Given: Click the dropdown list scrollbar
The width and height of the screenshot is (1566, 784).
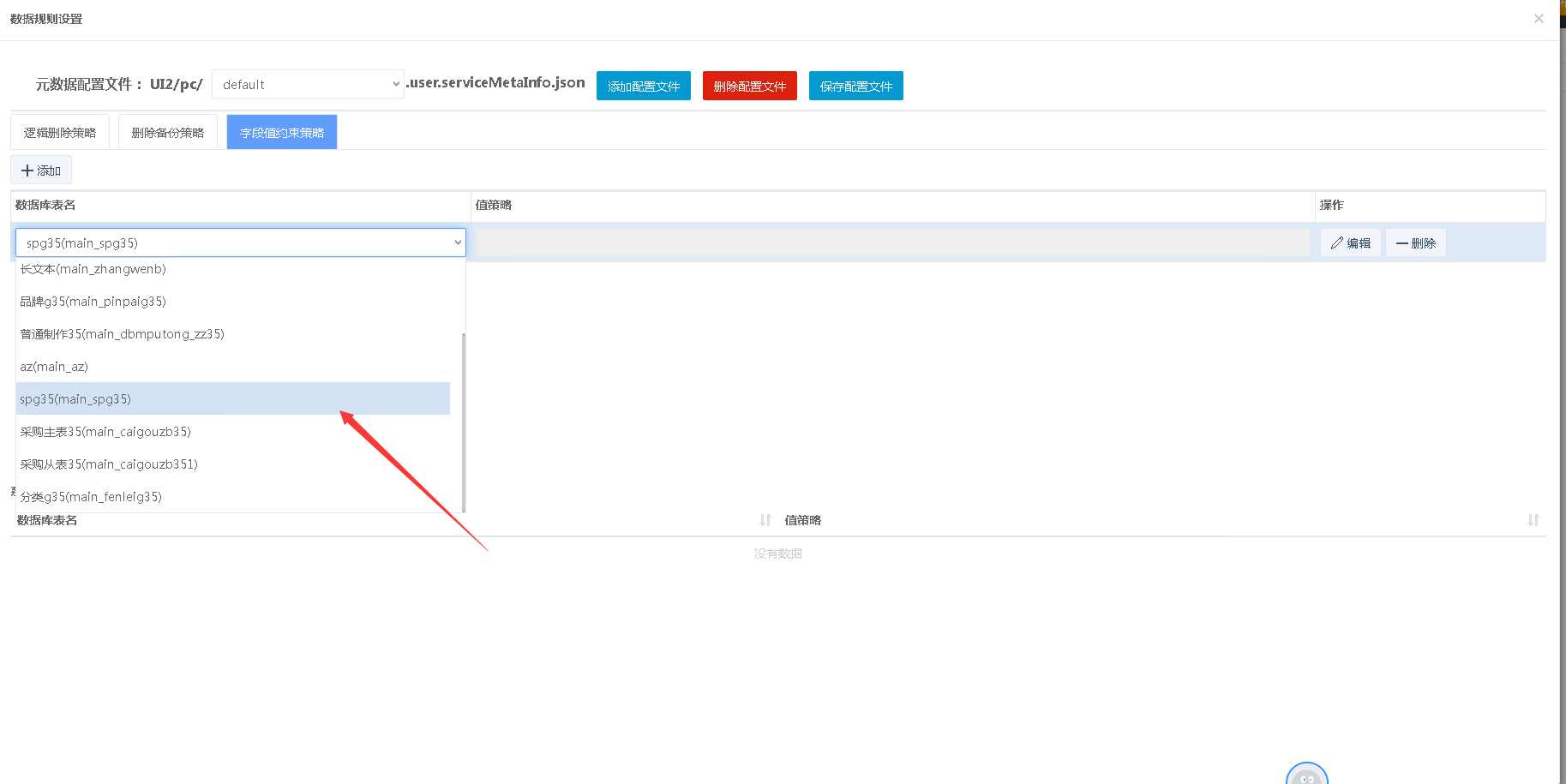Looking at the screenshot, I should tap(464, 420).
